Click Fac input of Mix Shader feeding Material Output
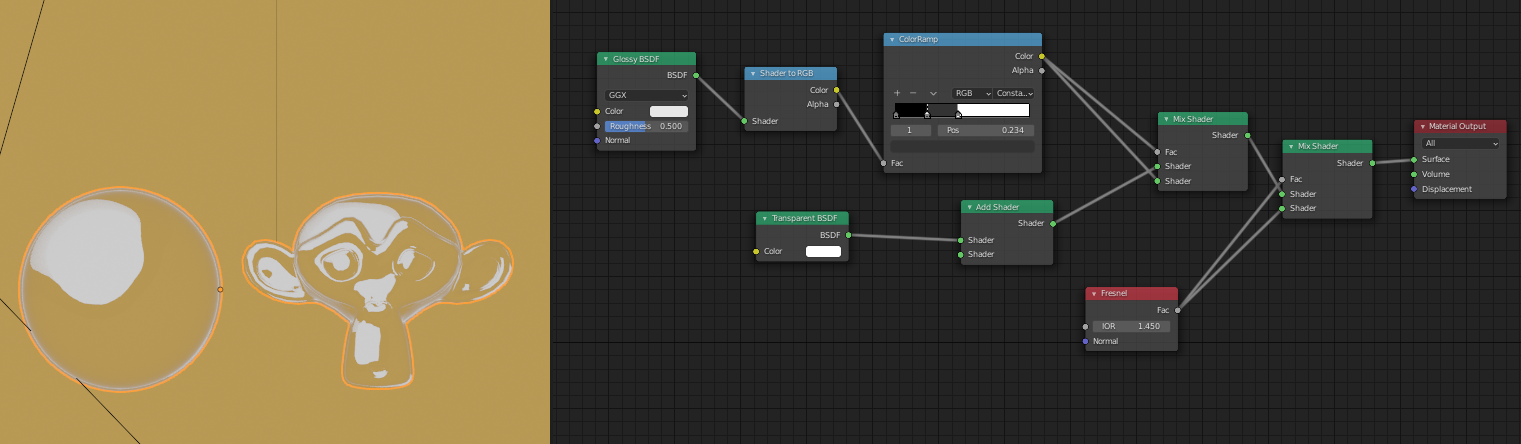 [1282, 179]
